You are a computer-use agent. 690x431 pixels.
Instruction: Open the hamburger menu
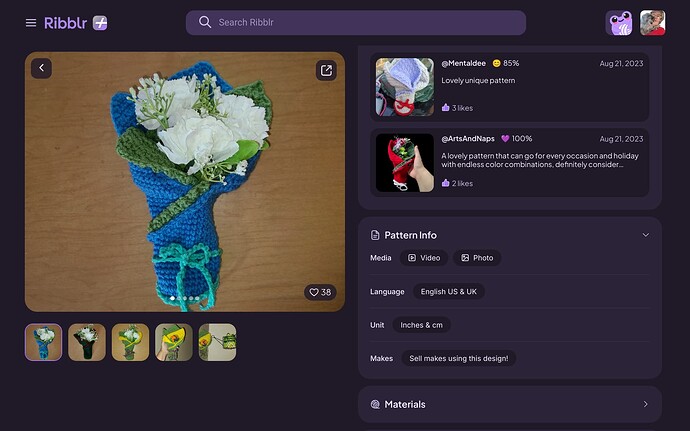31,22
